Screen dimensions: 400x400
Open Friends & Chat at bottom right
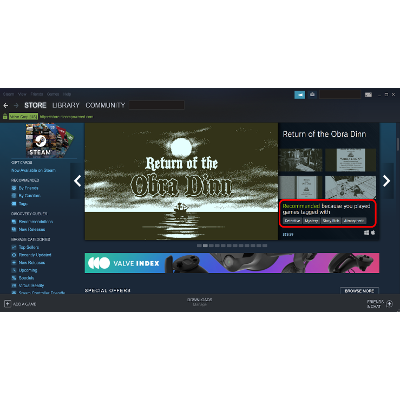point(380,304)
